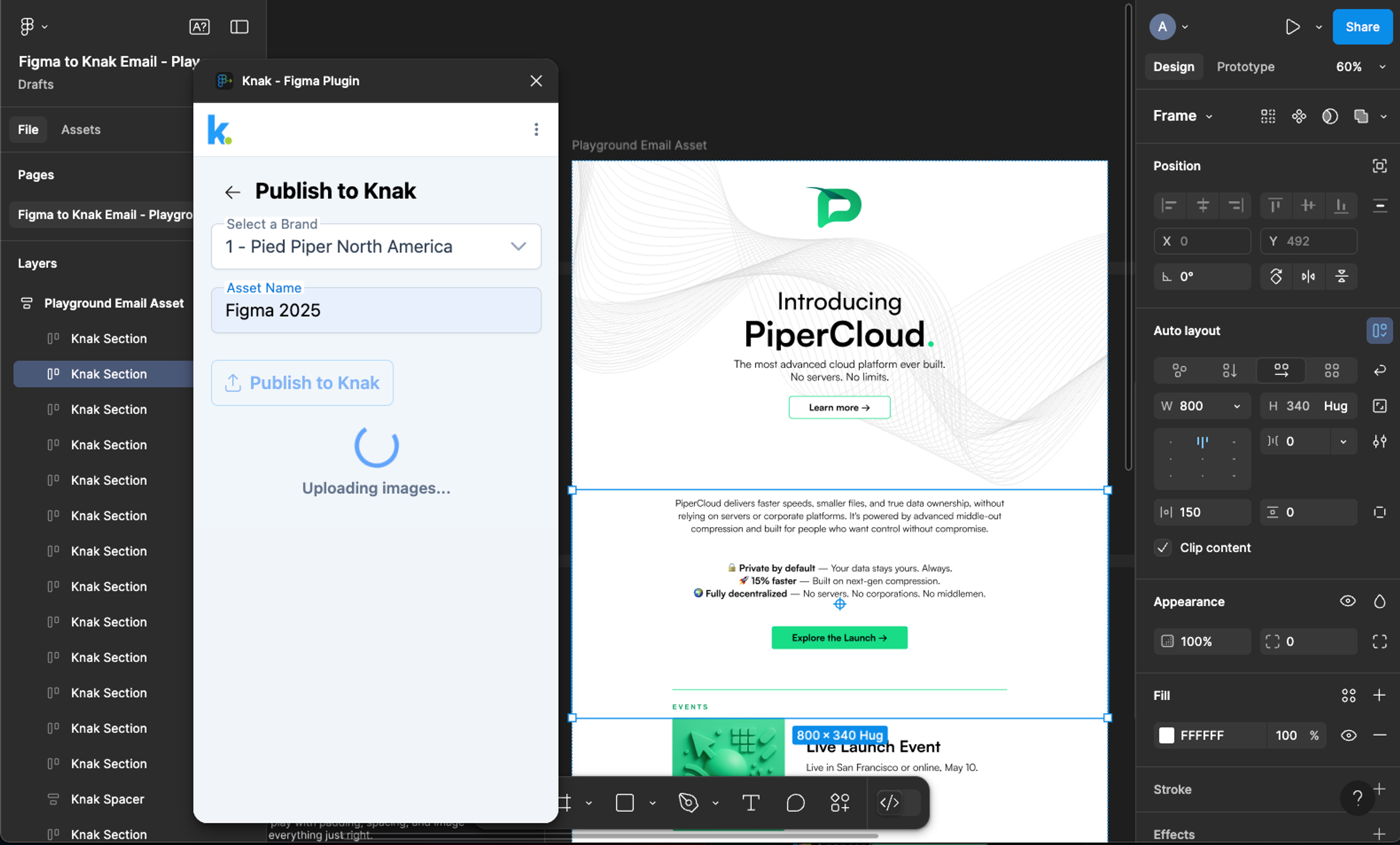
Task: Open the Knak plugin three-dot menu
Action: 536,129
